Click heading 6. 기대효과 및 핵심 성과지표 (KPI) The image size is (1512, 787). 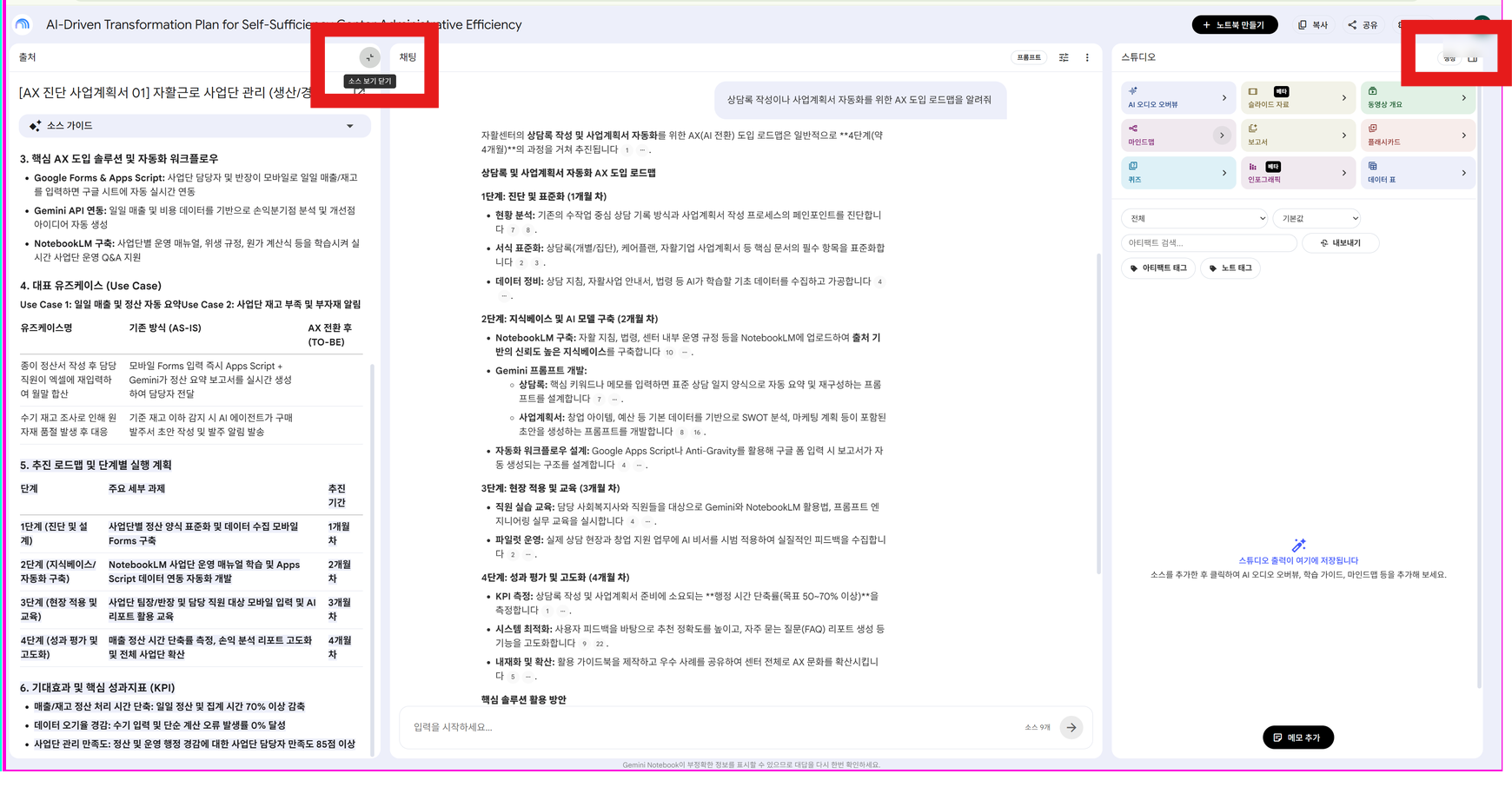point(97,687)
